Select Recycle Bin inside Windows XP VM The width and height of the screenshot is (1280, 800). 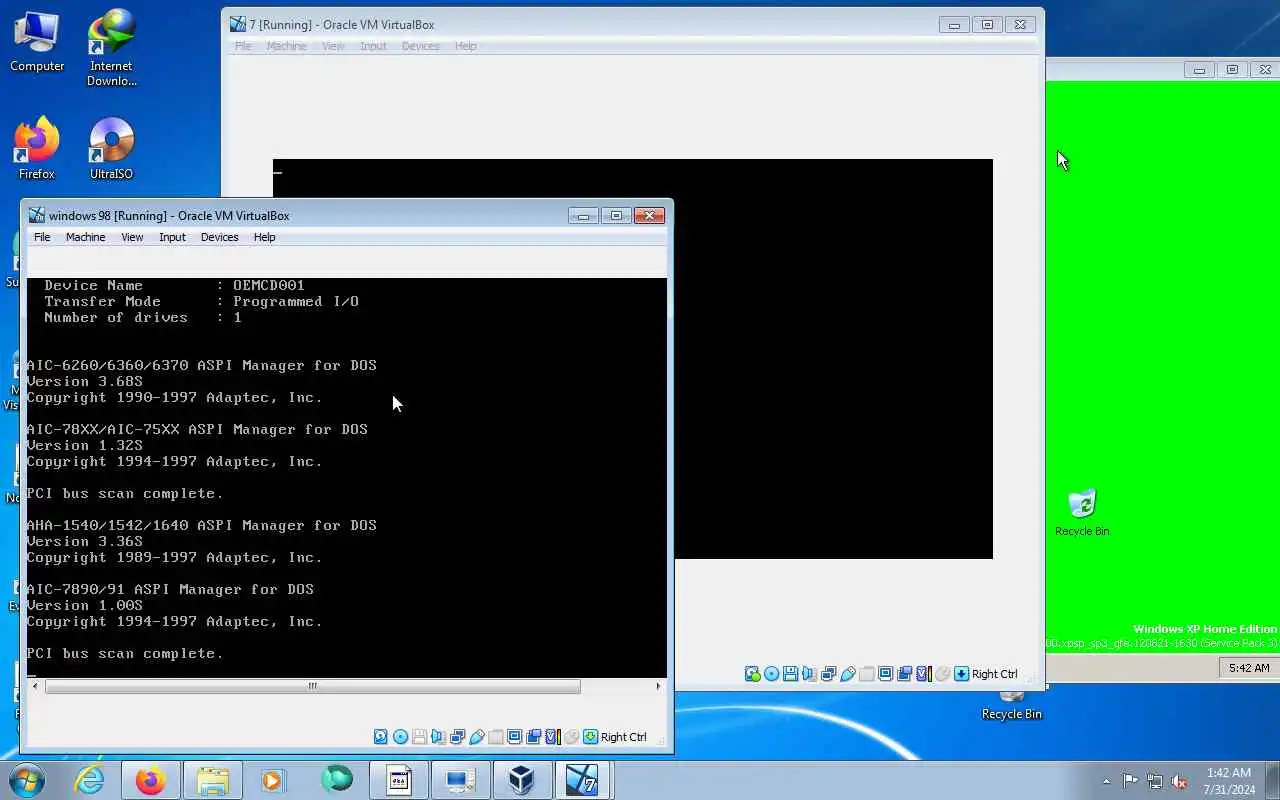coord(1082,513)
